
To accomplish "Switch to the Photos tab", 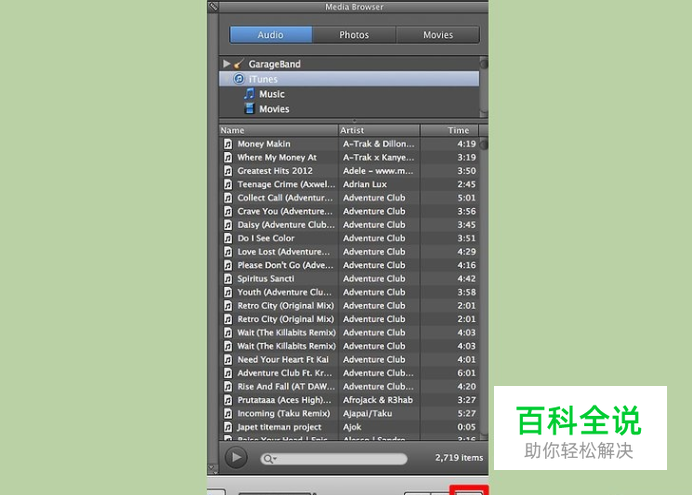I will pos(354,35).
